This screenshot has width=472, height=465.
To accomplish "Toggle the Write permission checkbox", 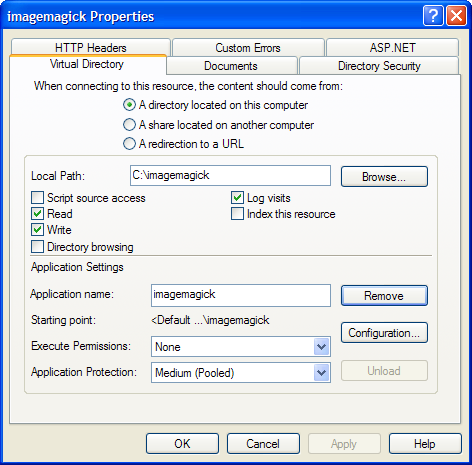I will pyautogui.click(x=37, y=229).
